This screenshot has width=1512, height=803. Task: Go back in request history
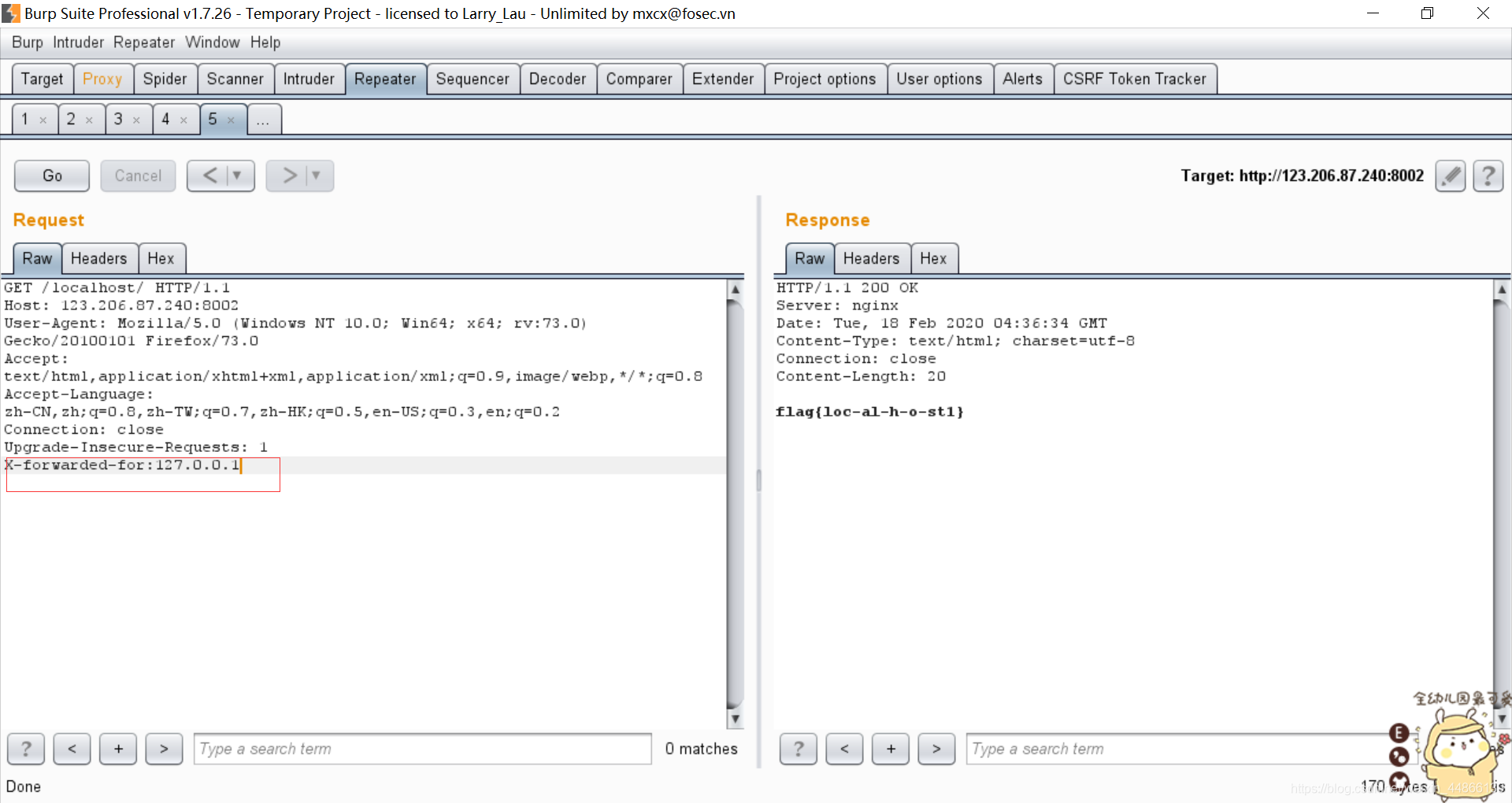pyautogui.click(x=209, y=176)
